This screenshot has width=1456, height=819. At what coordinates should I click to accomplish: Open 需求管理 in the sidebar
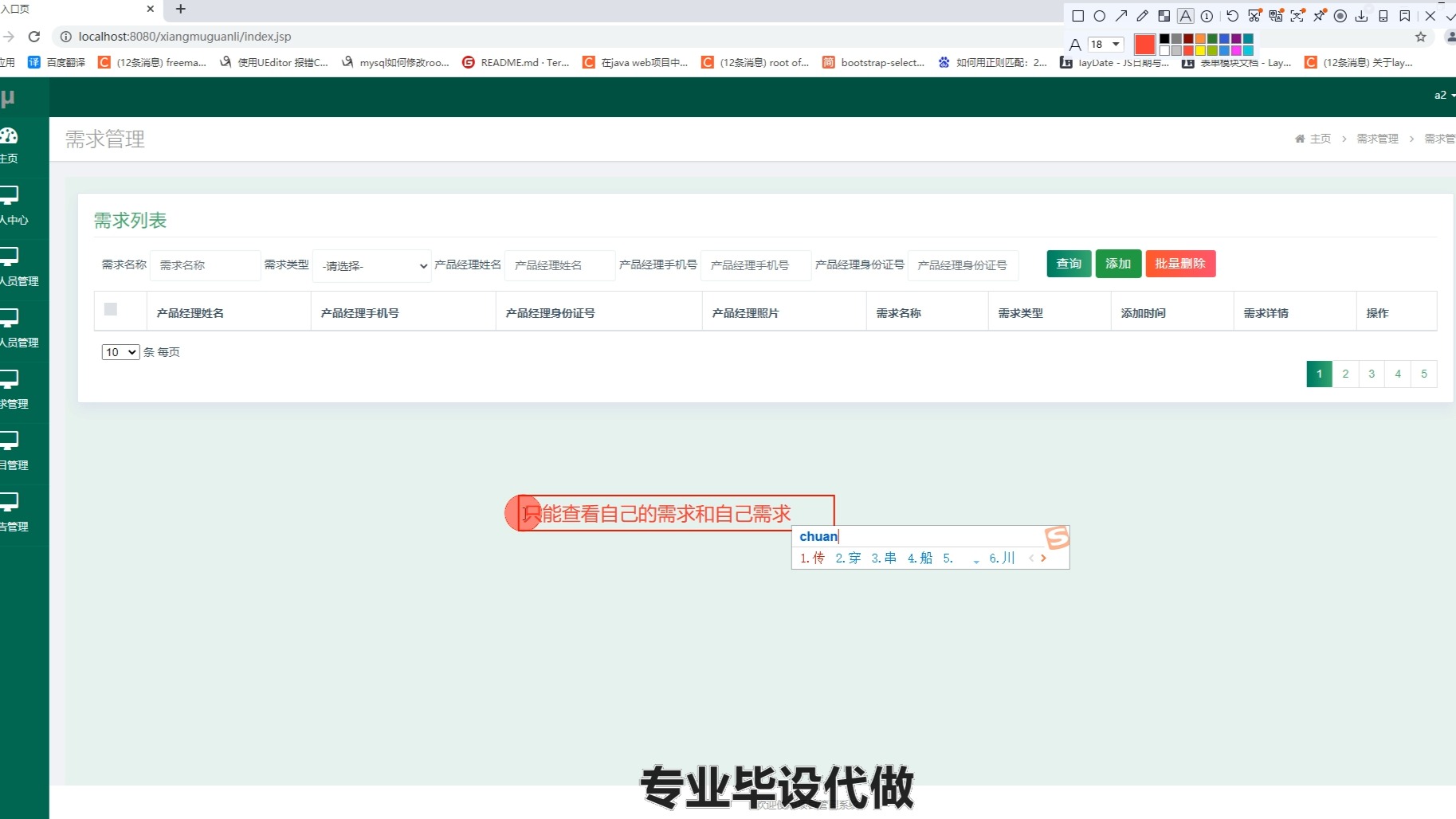point(14,389)
